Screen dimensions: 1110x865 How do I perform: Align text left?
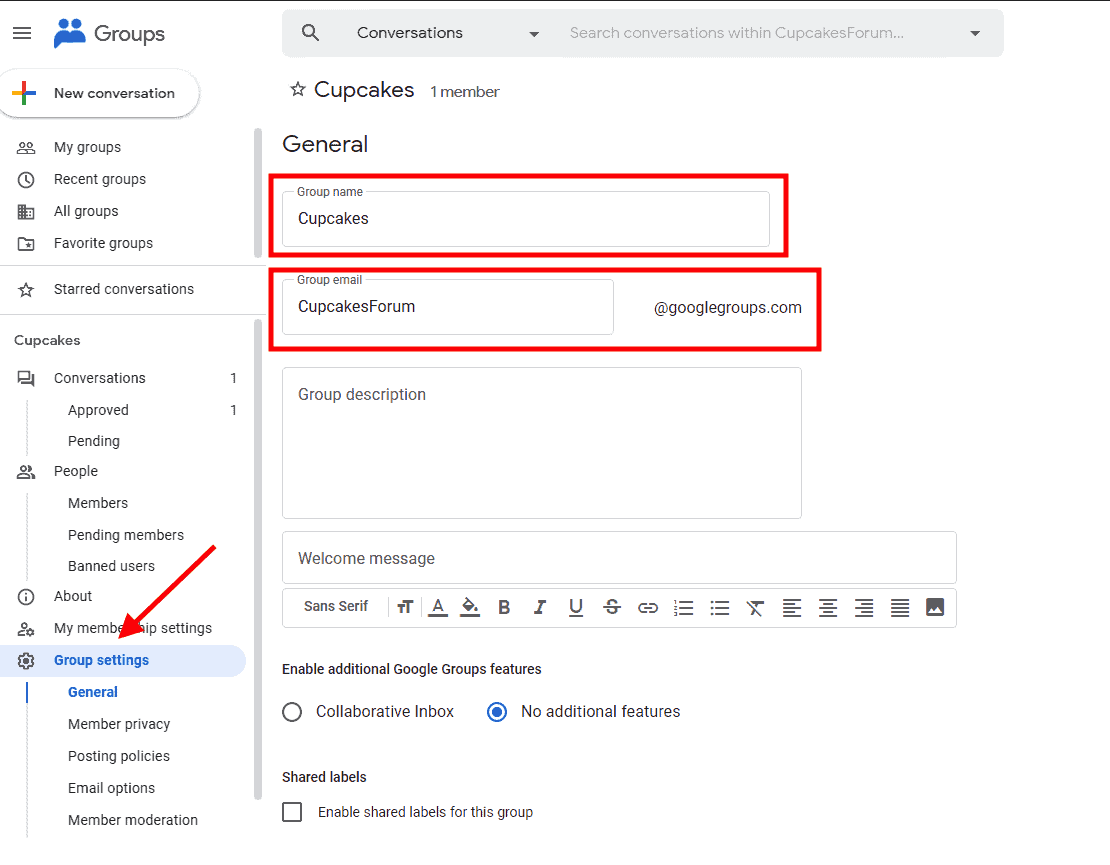[791, 608]
